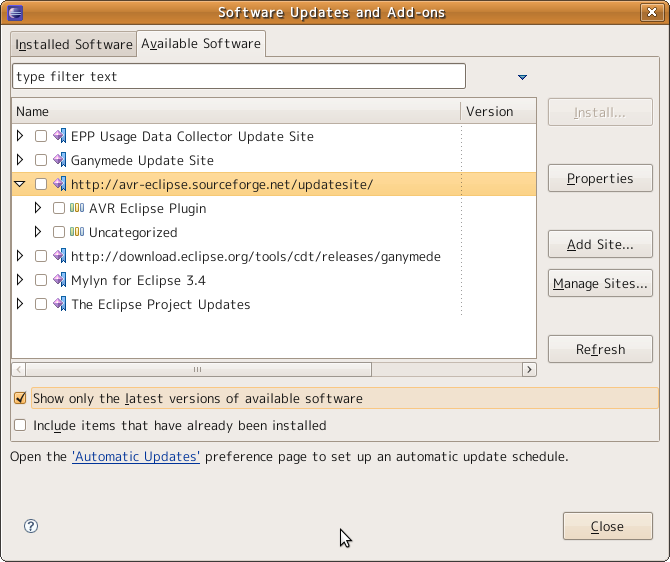Select EPP Usage Data Collector Update Site text

[192, 136]
